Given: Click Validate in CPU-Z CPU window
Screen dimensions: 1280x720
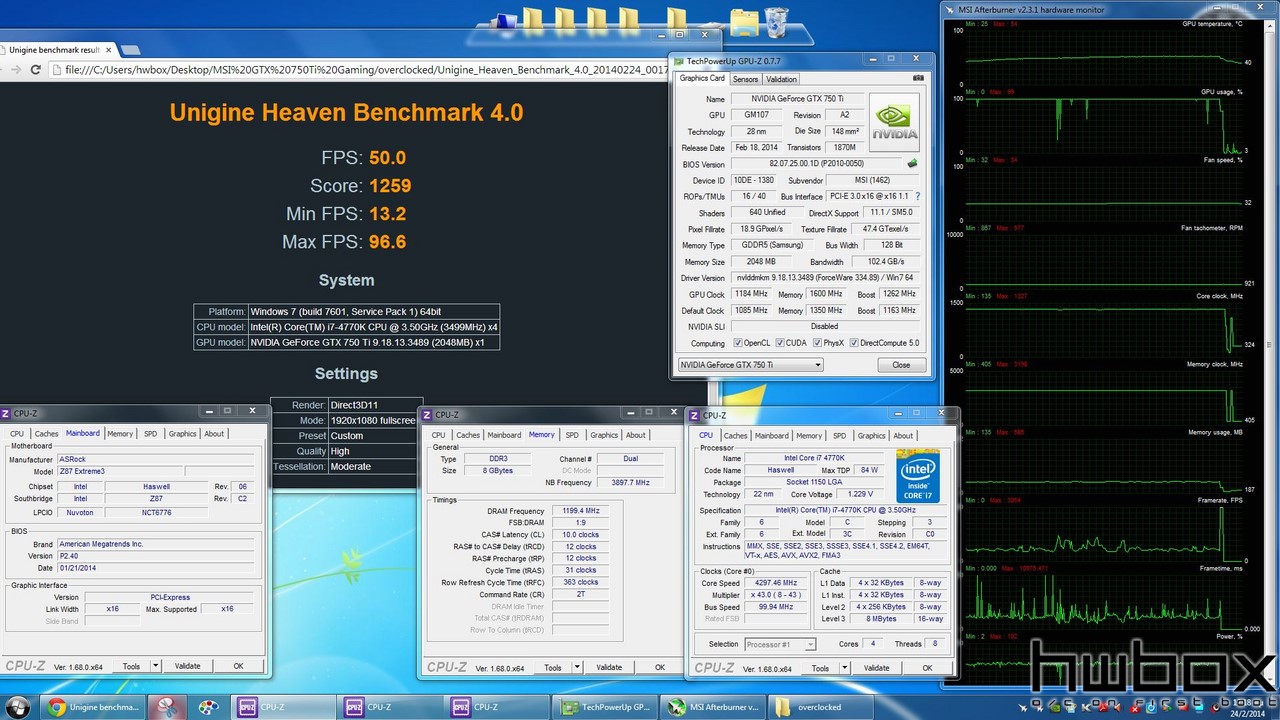Looking at the screenshot, I should [876, 667].
